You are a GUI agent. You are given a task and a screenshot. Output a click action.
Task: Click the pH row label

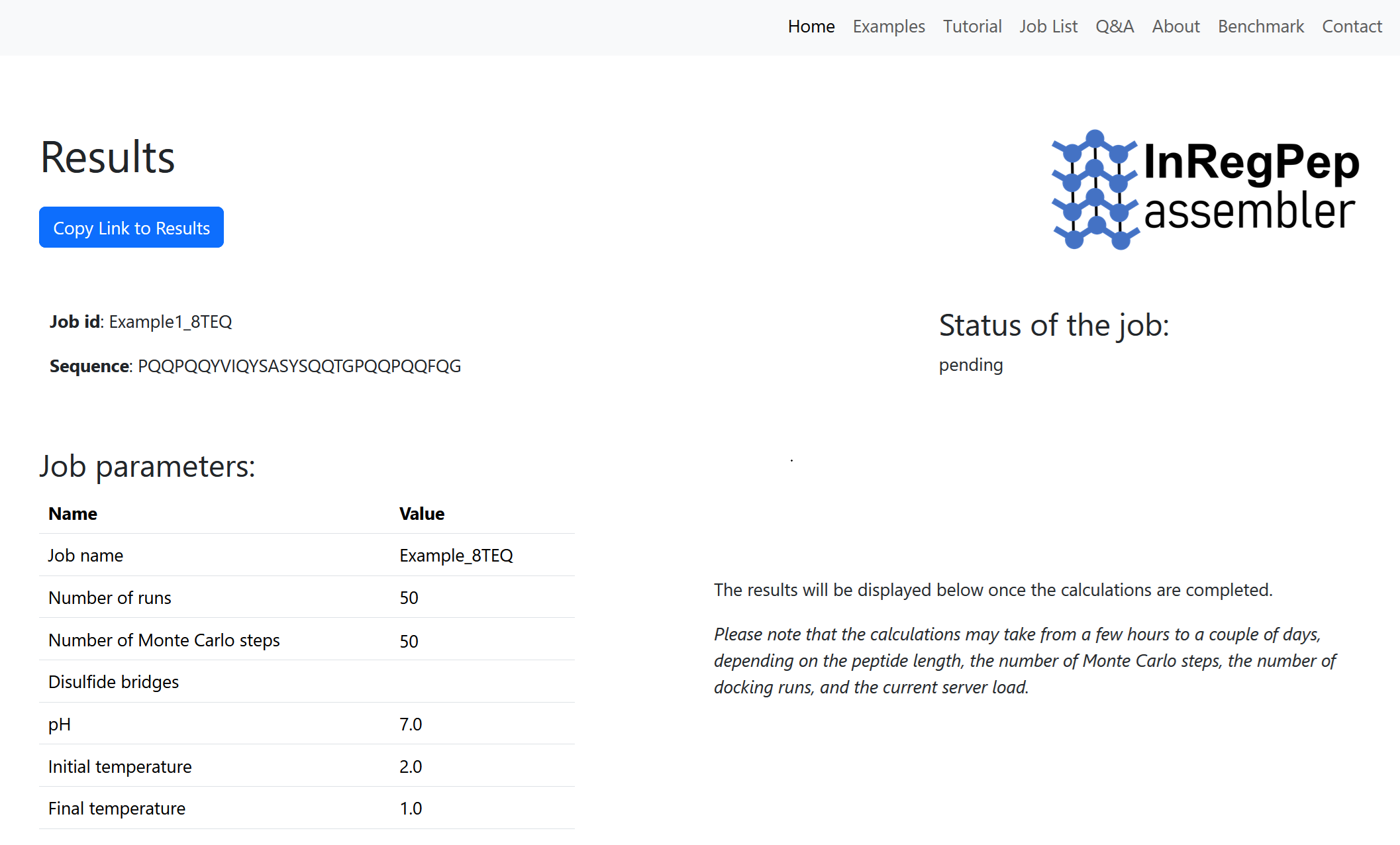click(x=60, y=724)
